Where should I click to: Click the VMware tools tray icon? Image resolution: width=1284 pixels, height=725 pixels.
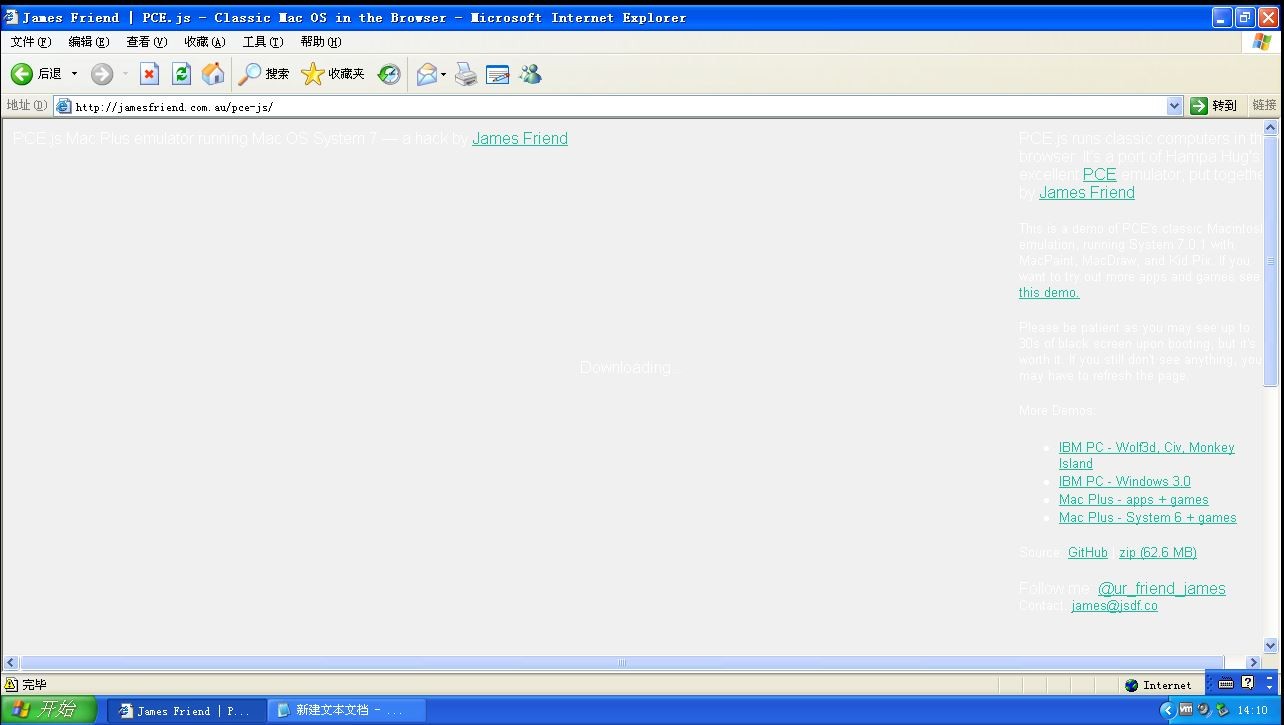[1186, 710]
